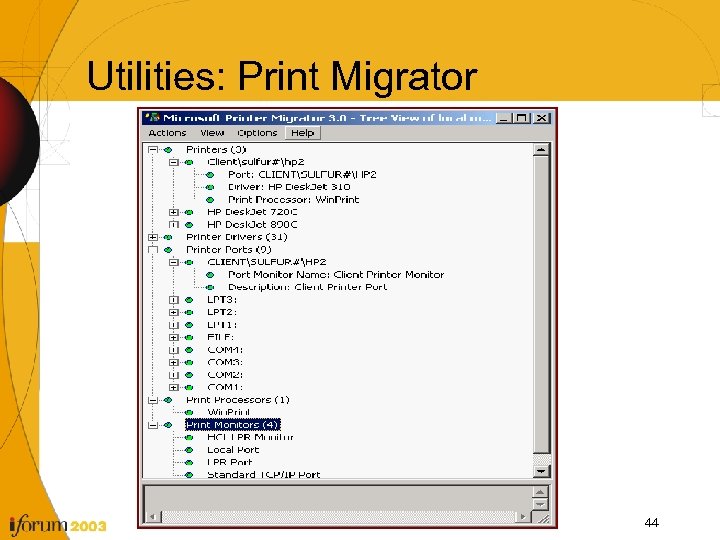Click the green icon beside Print Processors (1)
The height and width of the screenshot is (540, 720).
pyautogui.click(x=168, y=400)
